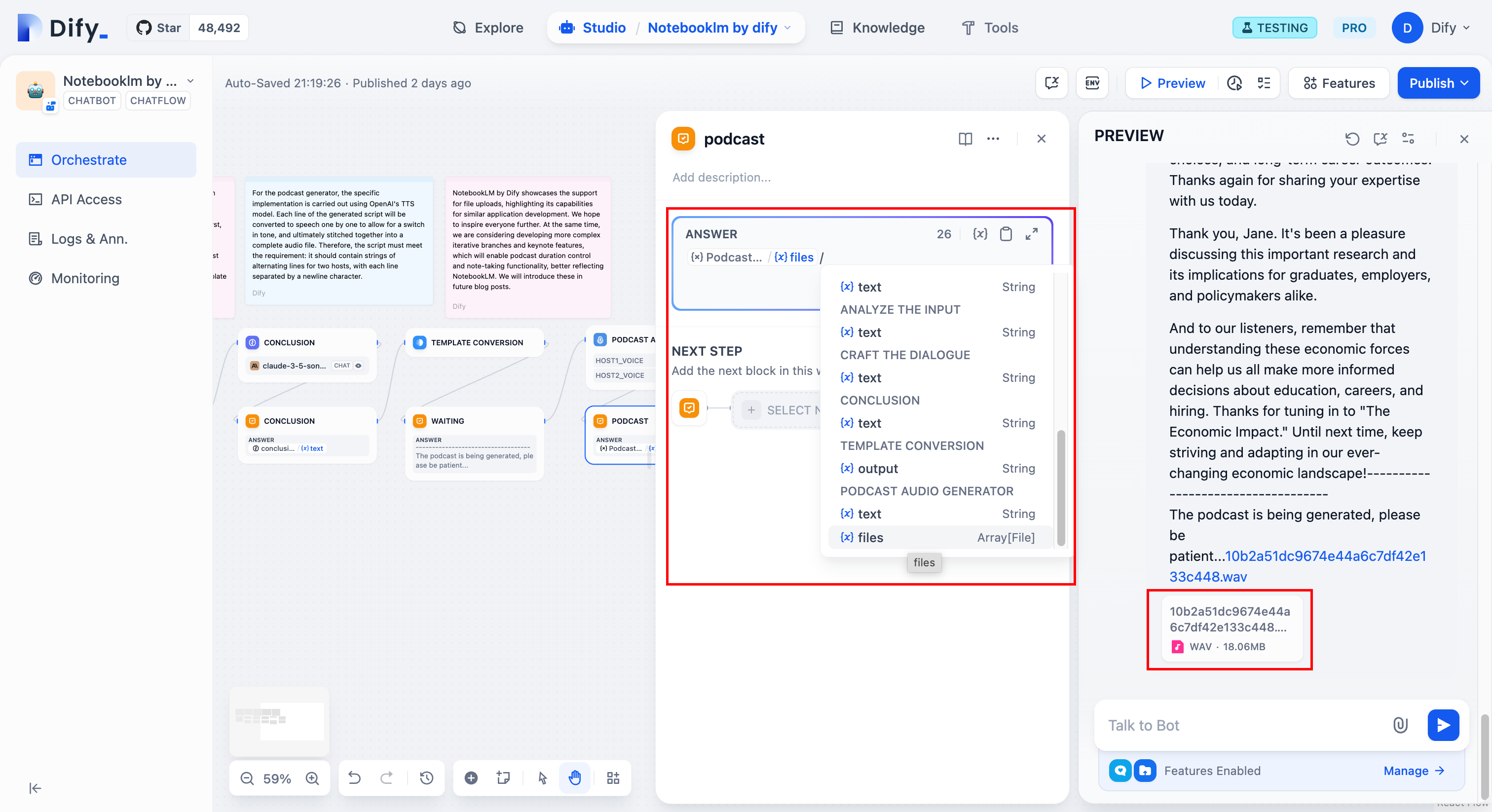Collapse the left sidebar panel

point(35,788)
